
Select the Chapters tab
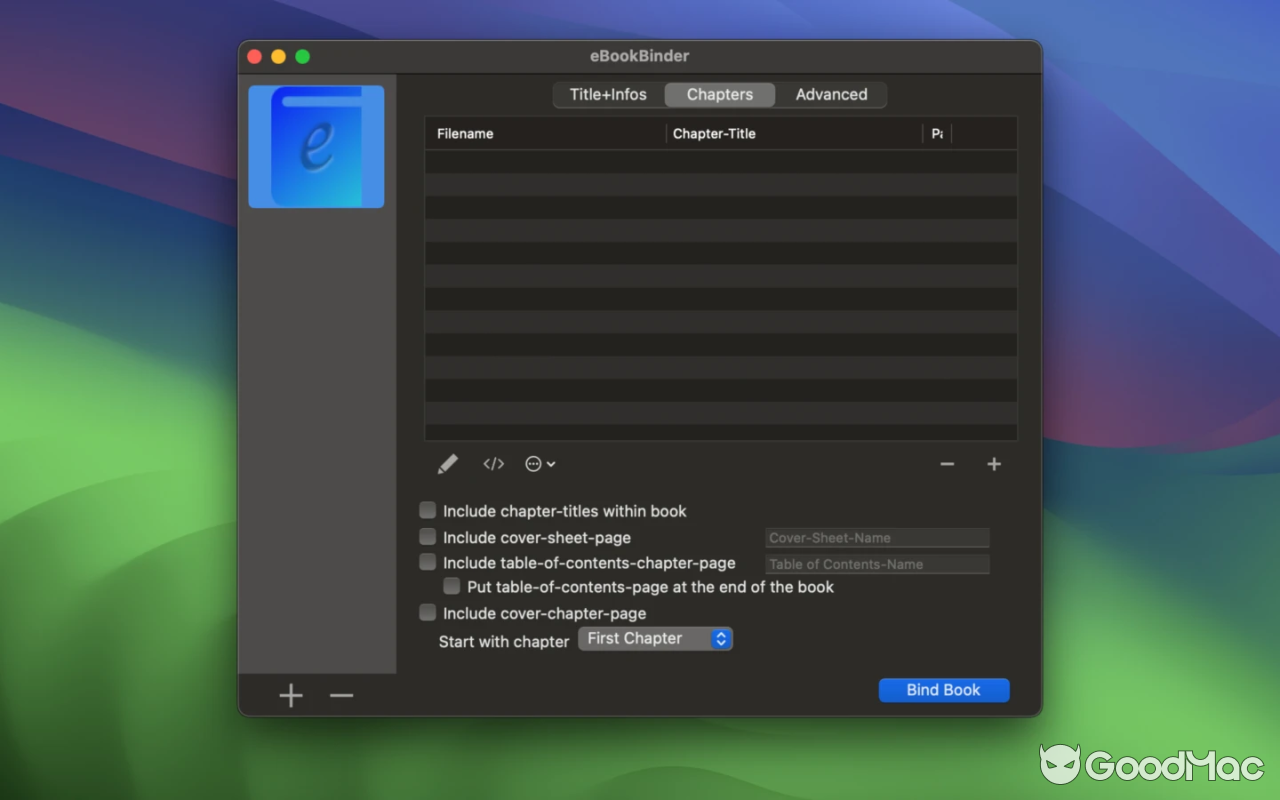719,94
